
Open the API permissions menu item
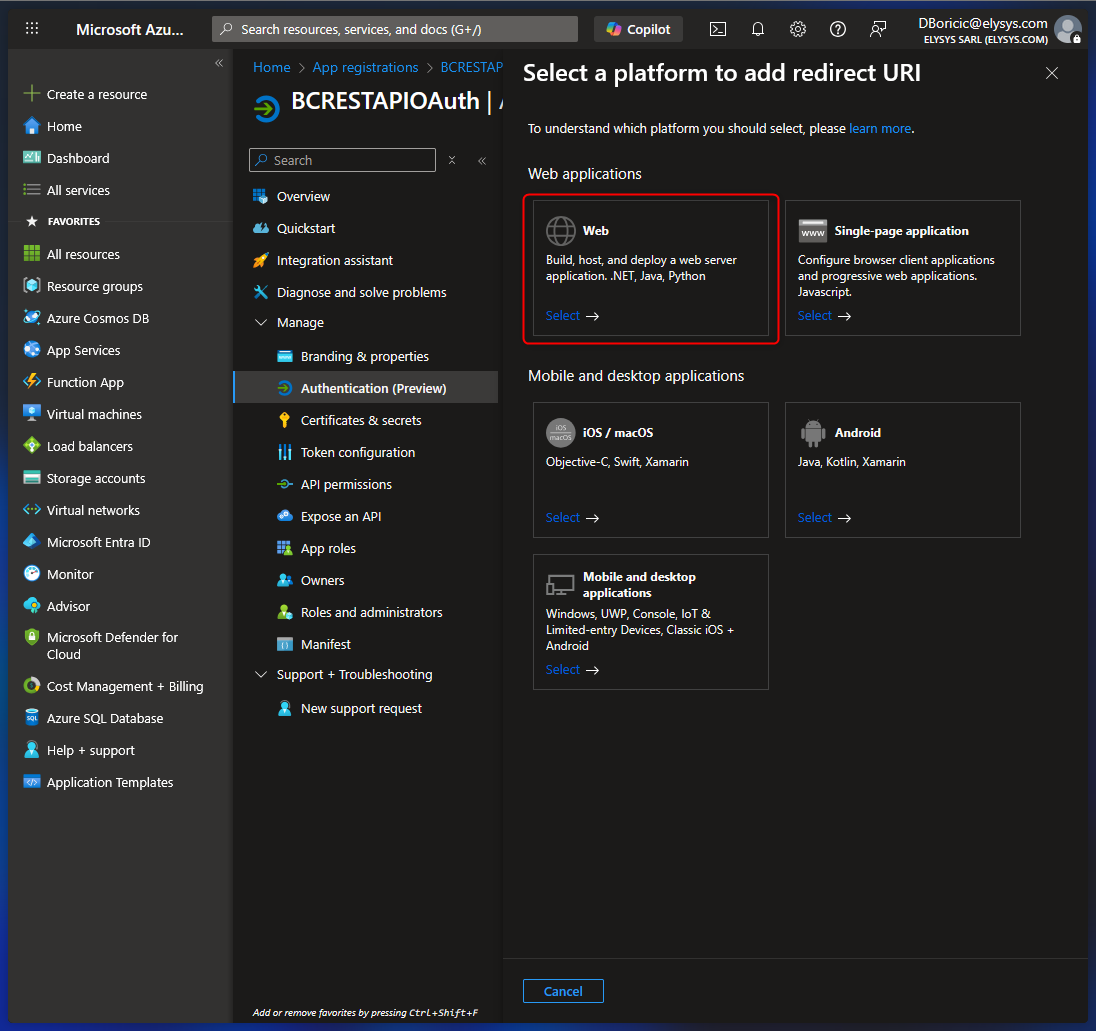click(345, 484)
